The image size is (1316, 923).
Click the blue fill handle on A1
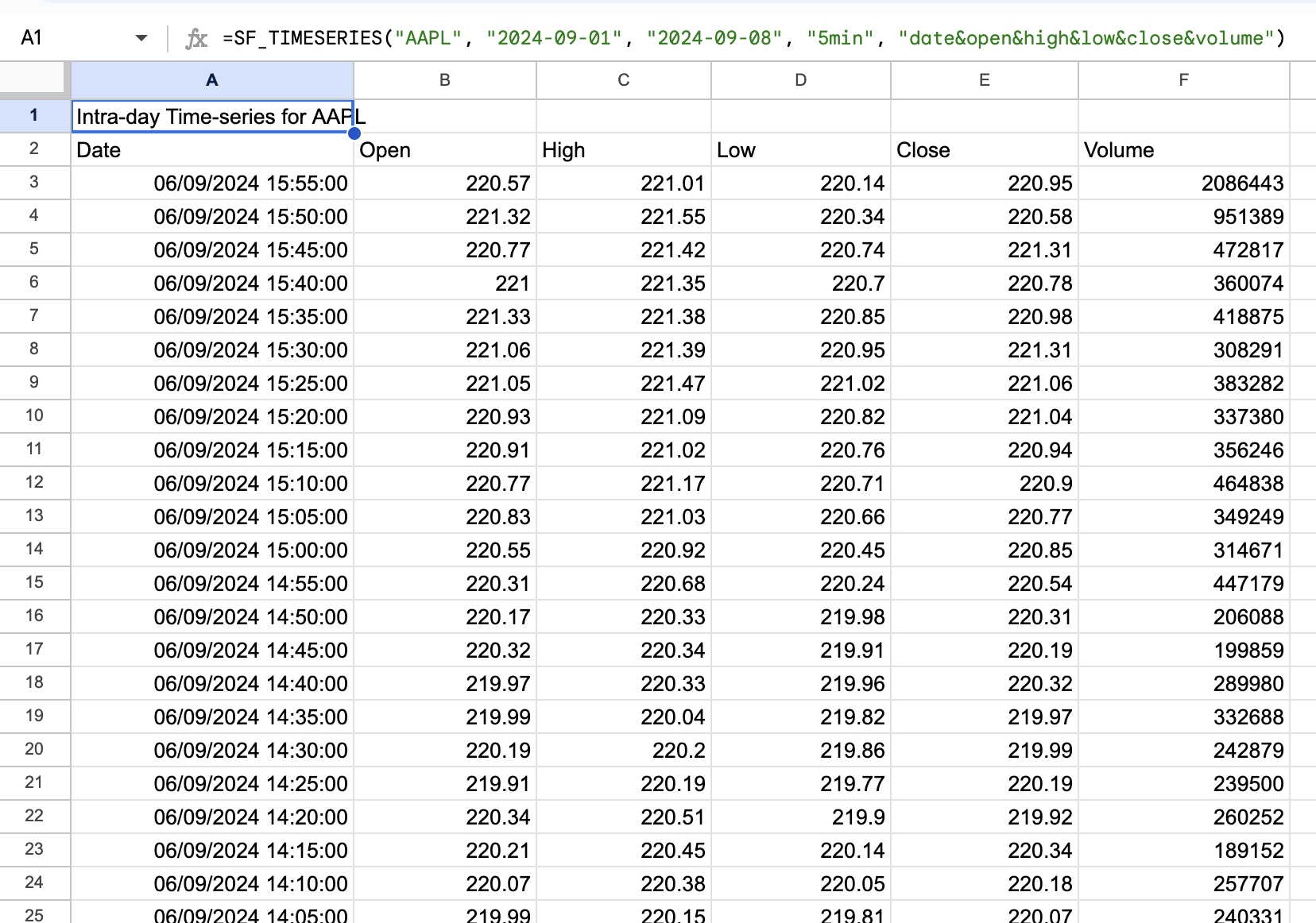354,133
